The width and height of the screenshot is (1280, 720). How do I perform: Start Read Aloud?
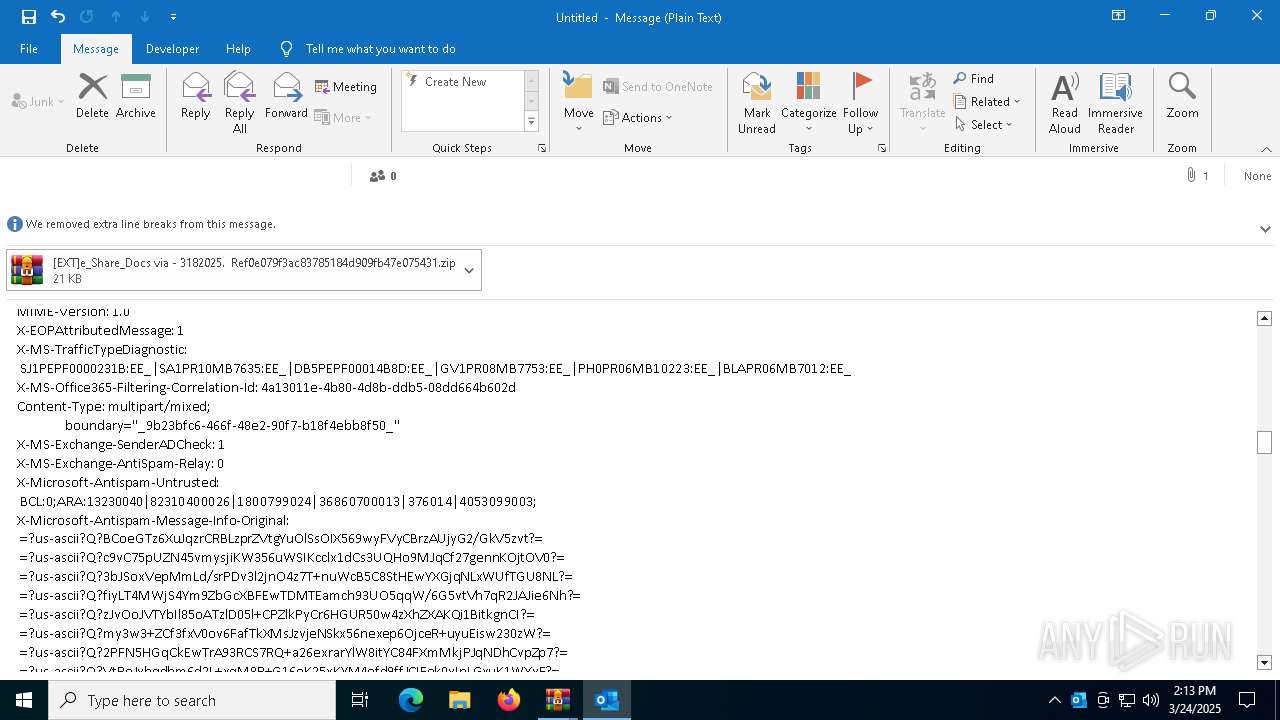pos(1065,103)
